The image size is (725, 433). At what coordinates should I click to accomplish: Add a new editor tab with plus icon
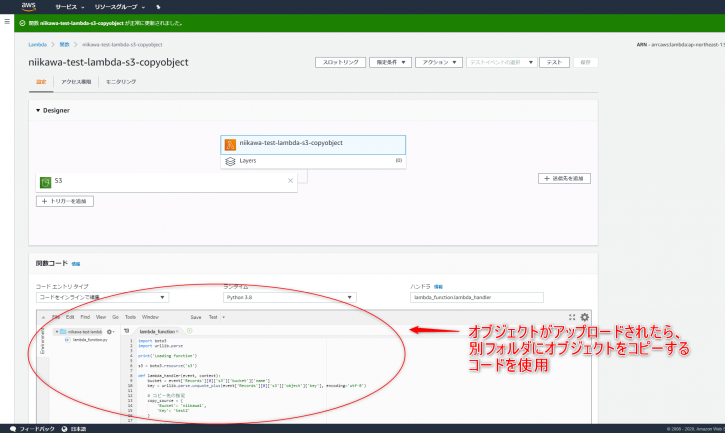click(x=189, y=331)
